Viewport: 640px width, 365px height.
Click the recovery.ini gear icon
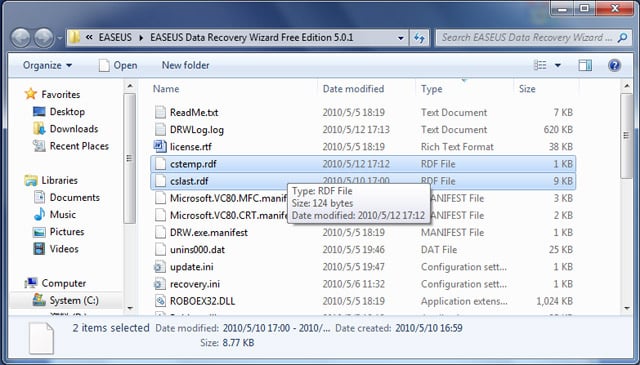(159, 284)
